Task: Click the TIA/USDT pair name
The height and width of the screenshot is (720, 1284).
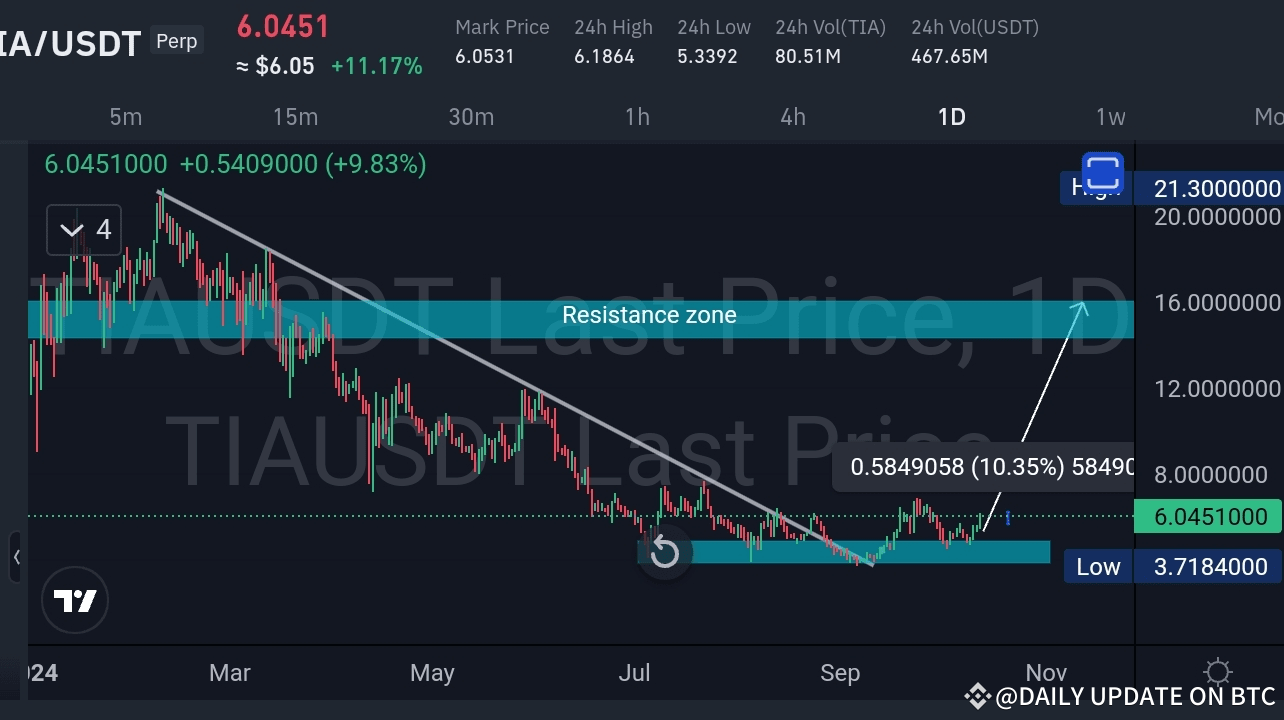Action: coord(70,43)
